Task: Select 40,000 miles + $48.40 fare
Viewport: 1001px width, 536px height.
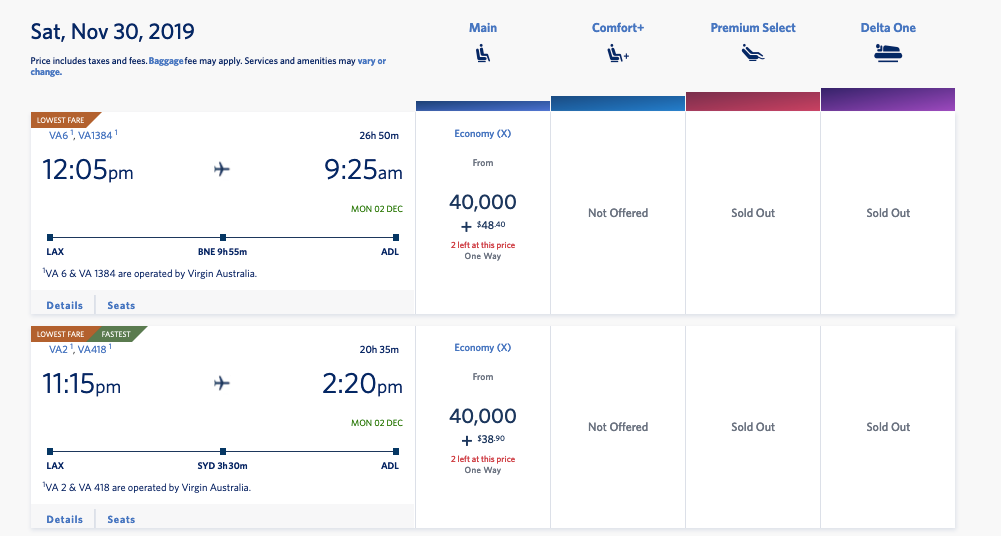Action: coord(483,211)
